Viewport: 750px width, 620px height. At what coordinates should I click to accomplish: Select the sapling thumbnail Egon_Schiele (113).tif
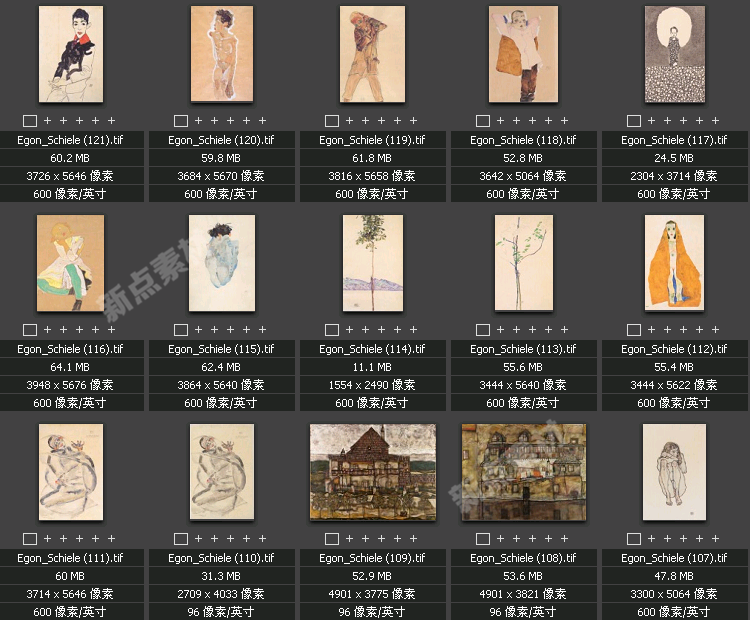[524, 263]
